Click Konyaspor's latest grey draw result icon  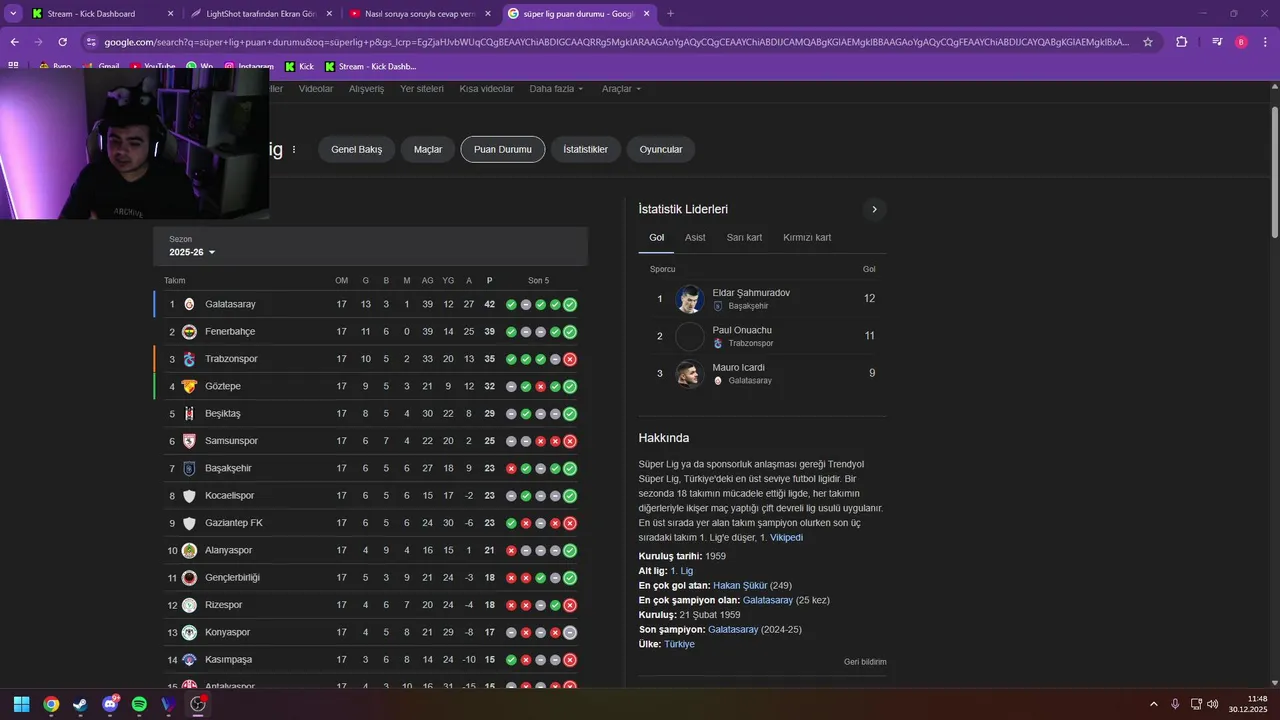click(x=570, y=632)
